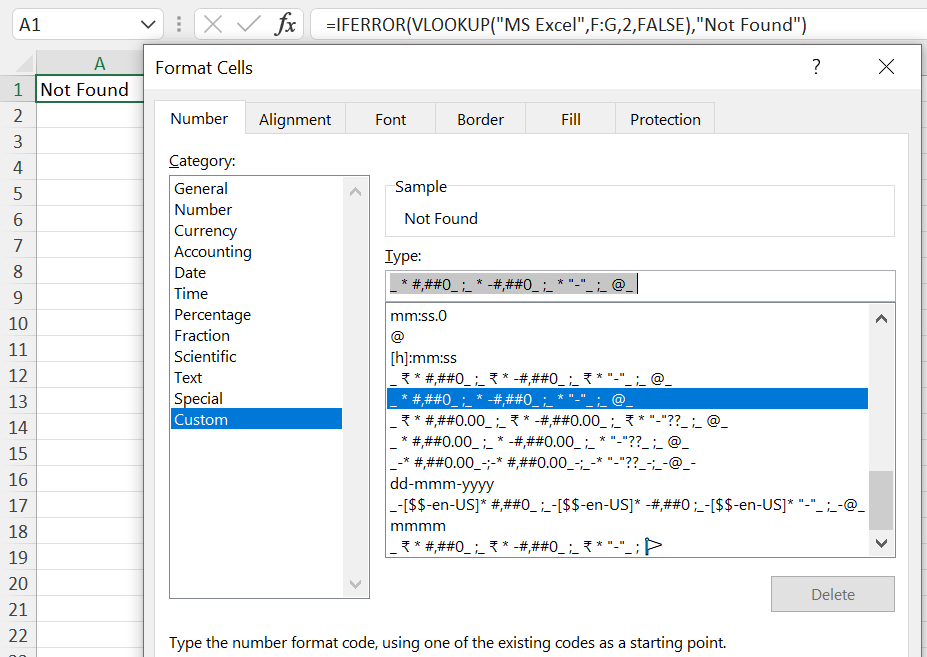Choose the _-* #,##0.00_- format type
This screenshot has width=927, height=657.
click(627, 462)
